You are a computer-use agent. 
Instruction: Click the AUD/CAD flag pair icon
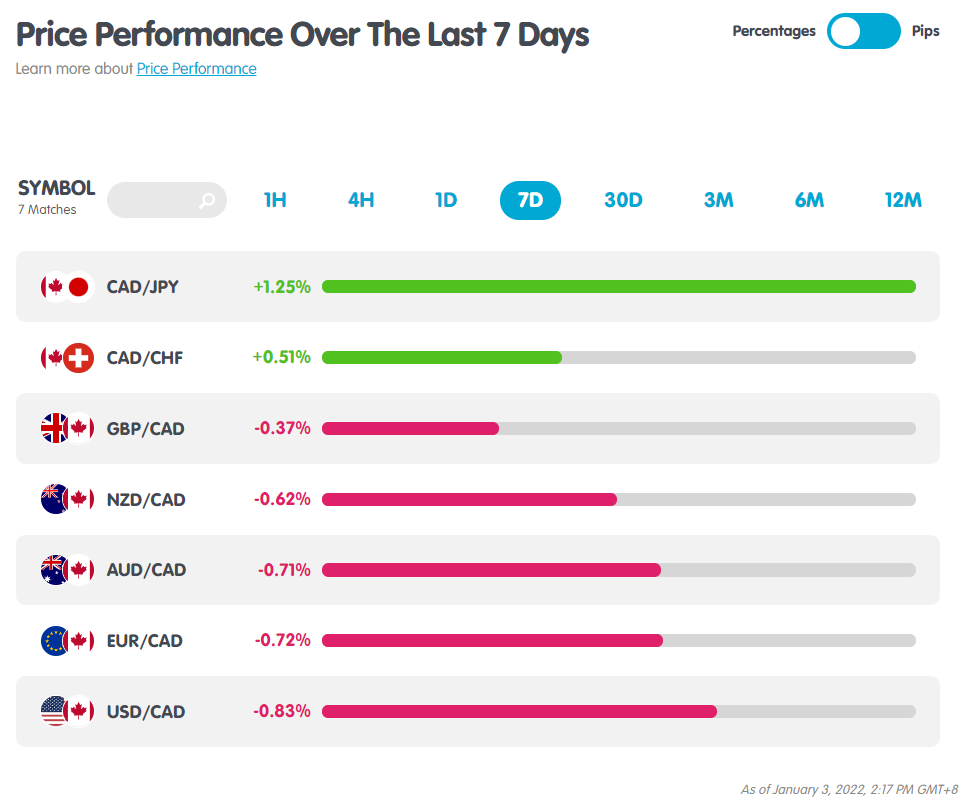67,570
